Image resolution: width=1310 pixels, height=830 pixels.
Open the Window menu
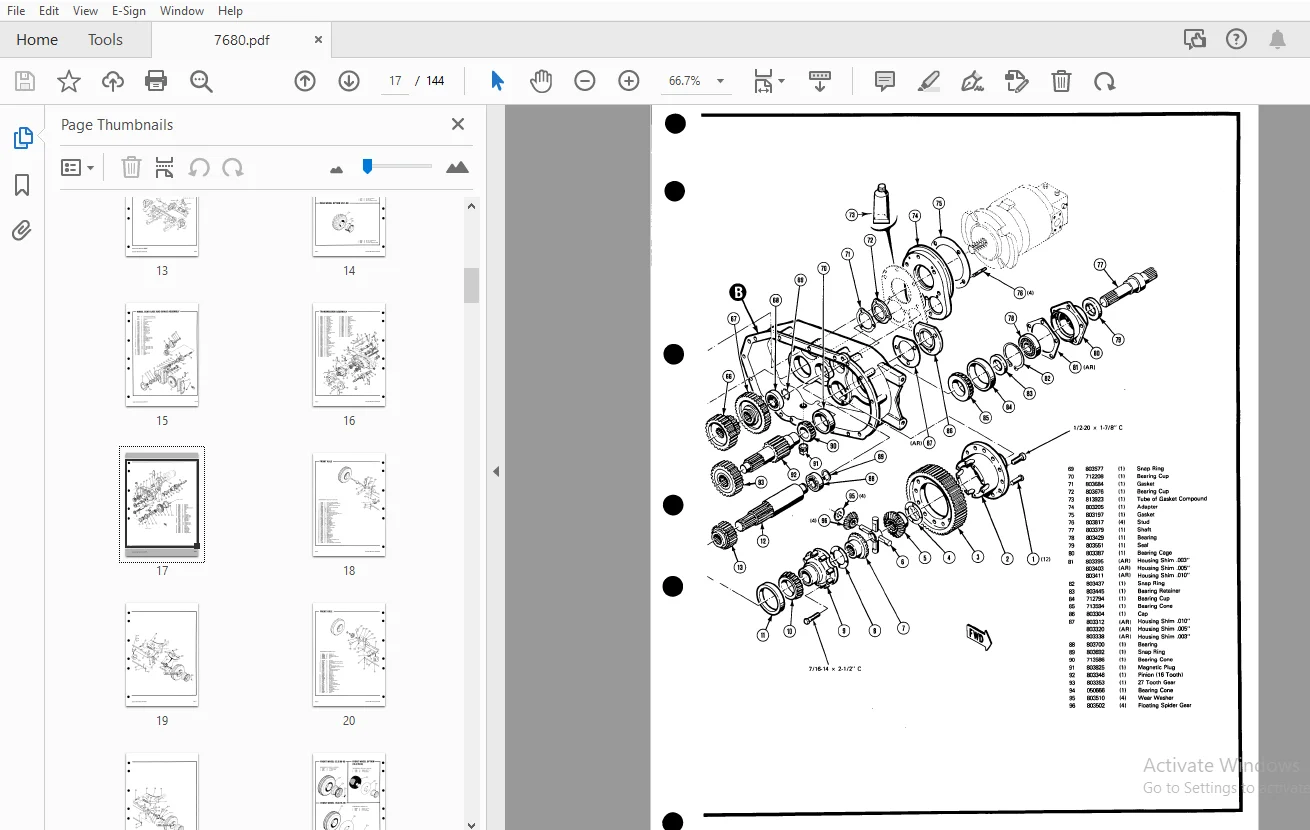coord(182,11)
